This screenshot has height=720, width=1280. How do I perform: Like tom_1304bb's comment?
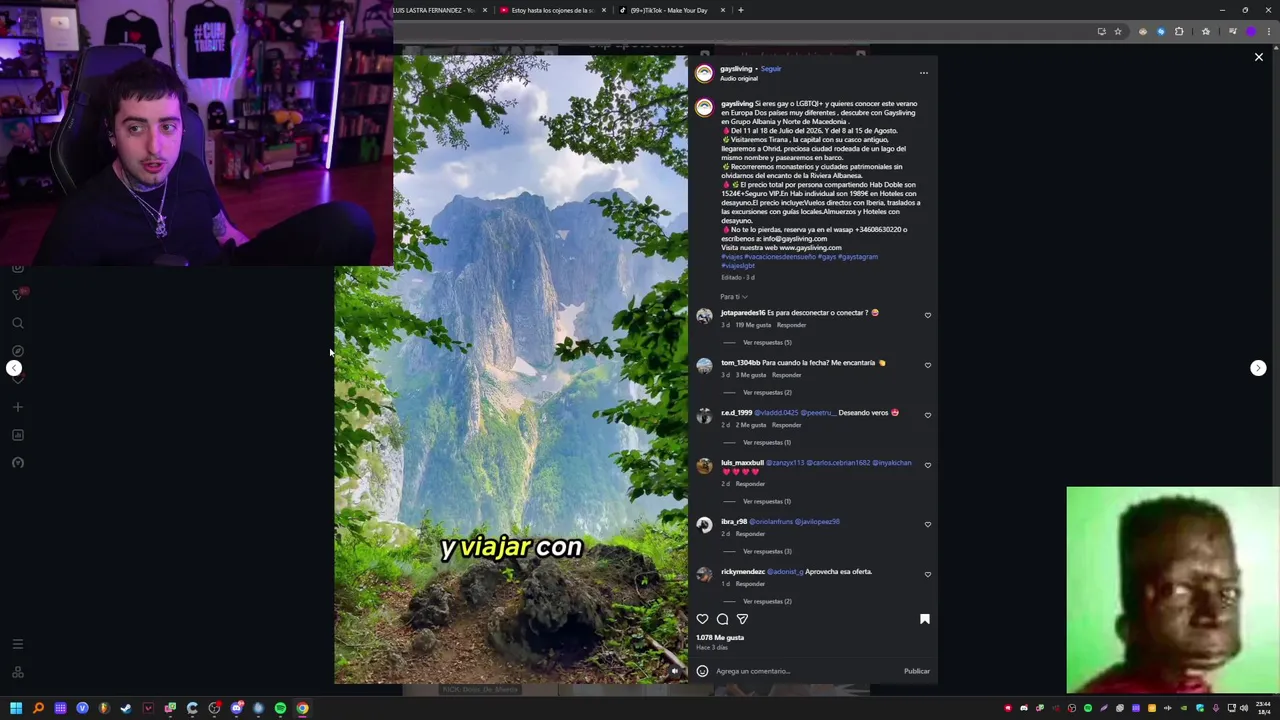pyautogui.click(x=928, y=365)
